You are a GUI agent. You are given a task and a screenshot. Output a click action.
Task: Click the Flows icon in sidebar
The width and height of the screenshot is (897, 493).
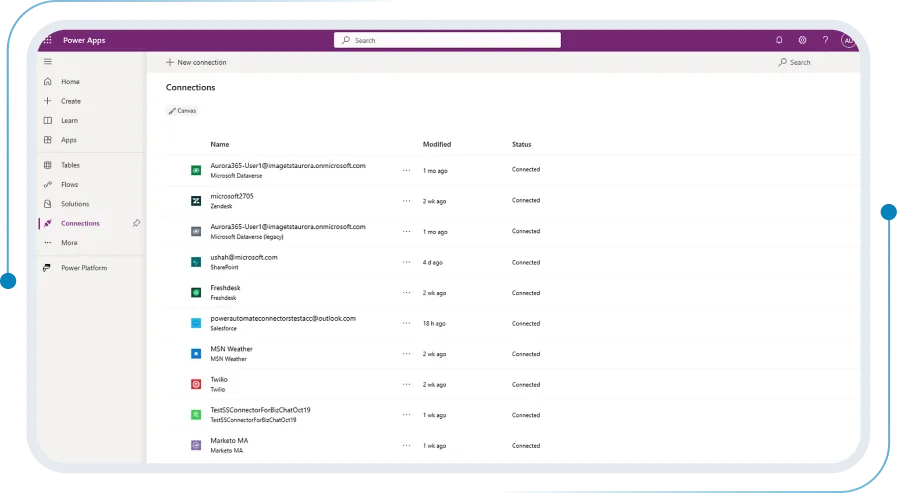48,184
